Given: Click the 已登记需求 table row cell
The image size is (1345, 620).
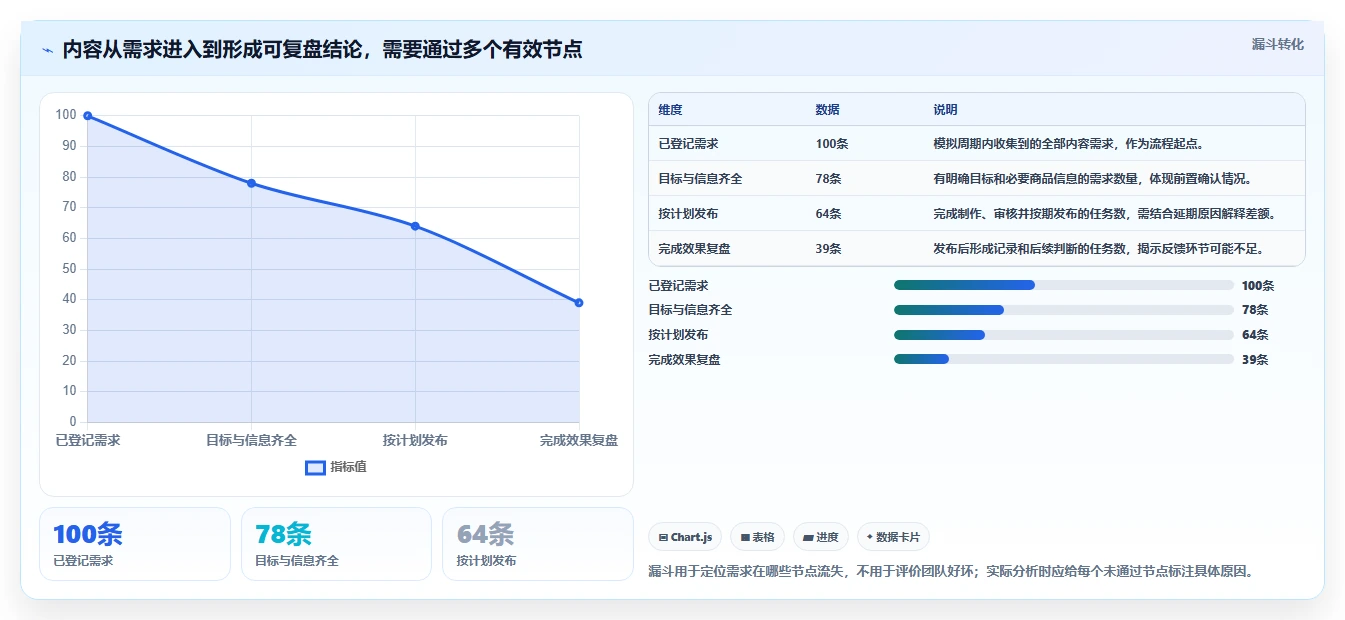Looking at the screenshot, I should click(x=689, y=144).
